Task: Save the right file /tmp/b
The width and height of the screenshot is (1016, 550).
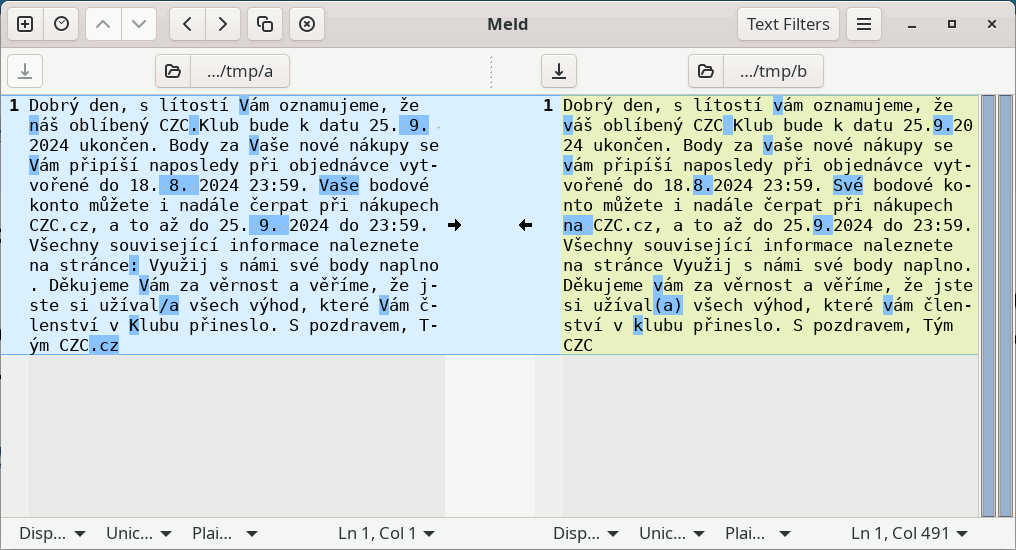Action: point(559,71)
